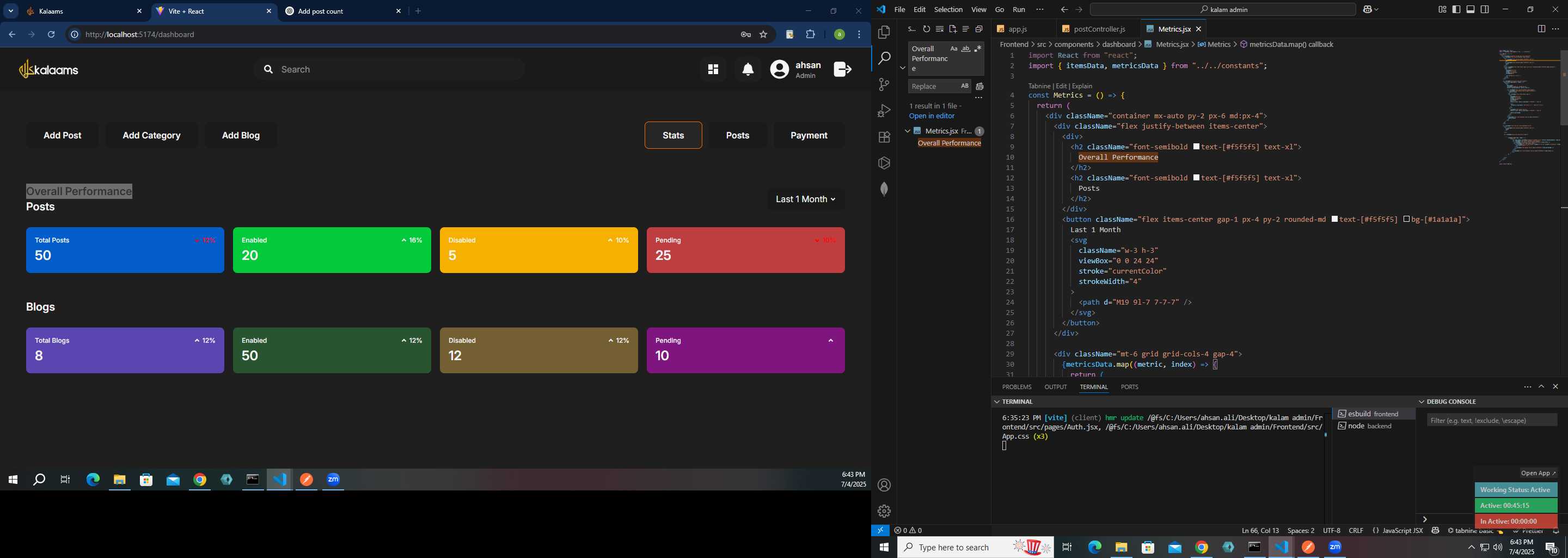Click the logout icon in dashboard header
The height and width of the screenshot is (558, 1568).
pos(843,69)
